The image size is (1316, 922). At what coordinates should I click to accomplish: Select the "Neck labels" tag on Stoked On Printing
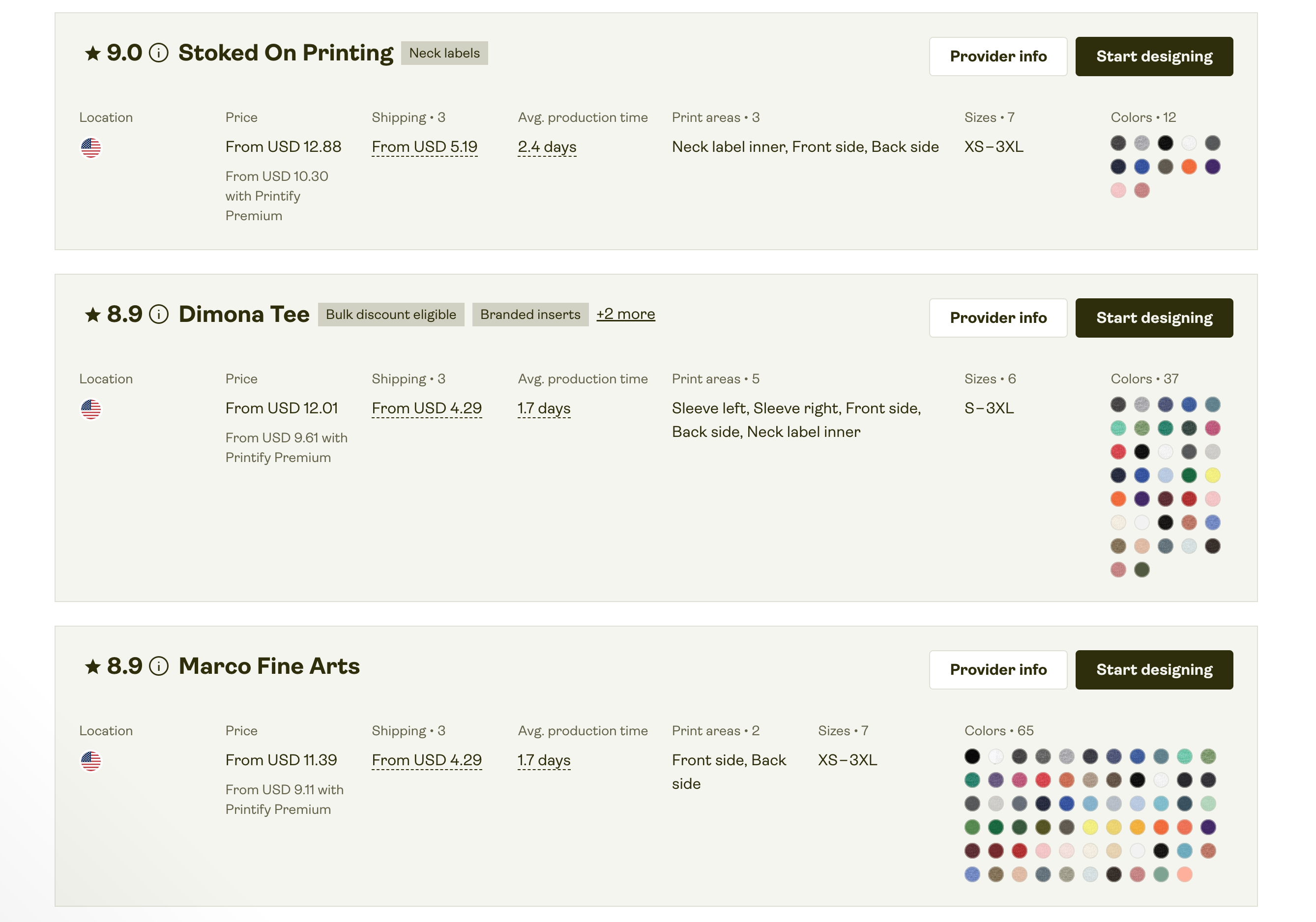click(444, 53)
